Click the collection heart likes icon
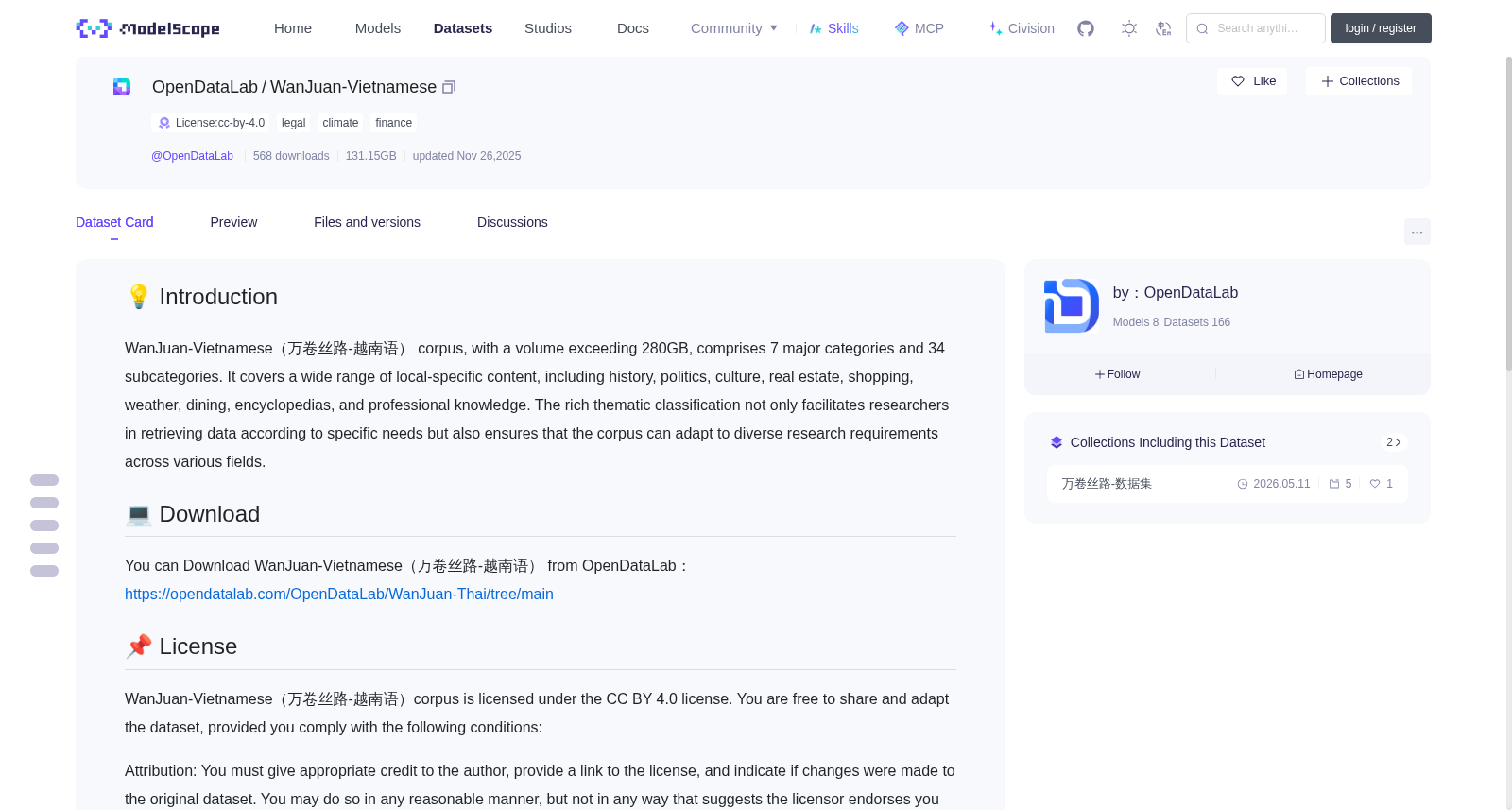Screen dimensions: 1512x810 pyautogui.click(x=1375, y=484)
